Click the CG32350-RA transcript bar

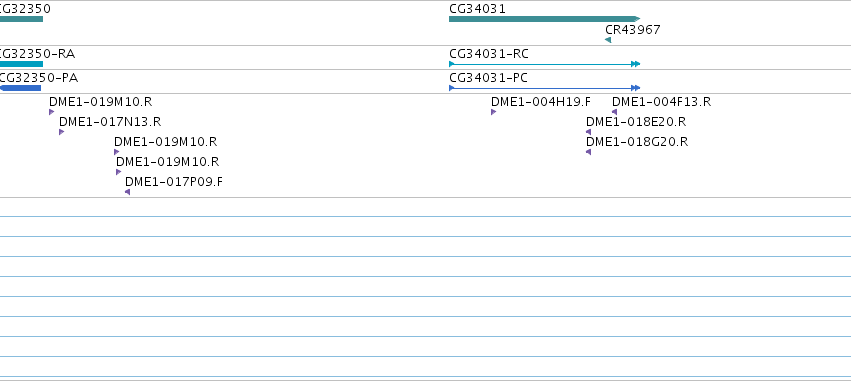point(21,64)
